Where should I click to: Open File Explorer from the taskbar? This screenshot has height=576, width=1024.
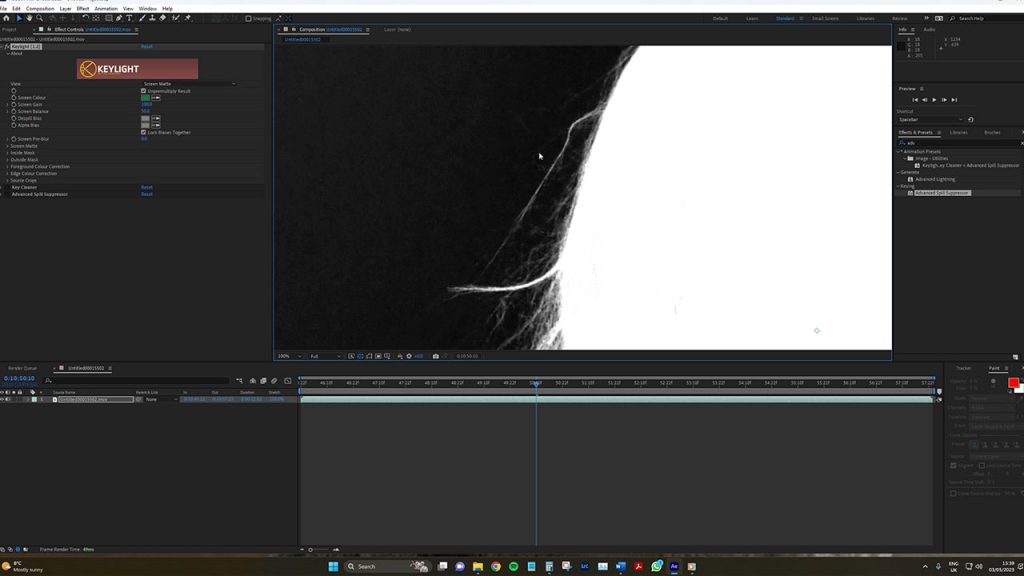pos(478,566)
